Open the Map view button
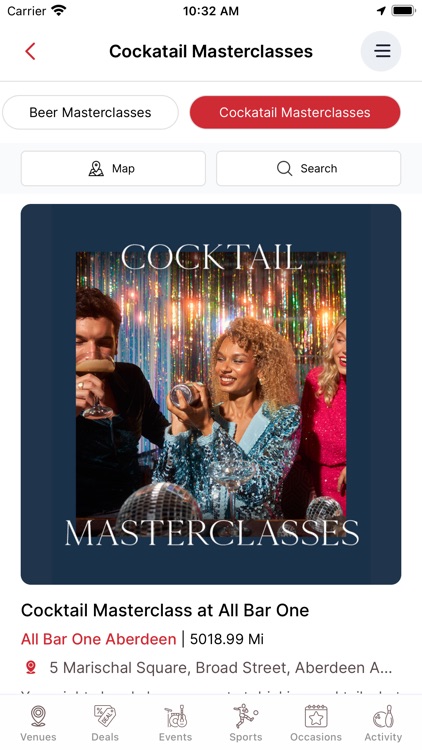Image resolution: width=422 pixels, height=750 pixels. (113, 168)
